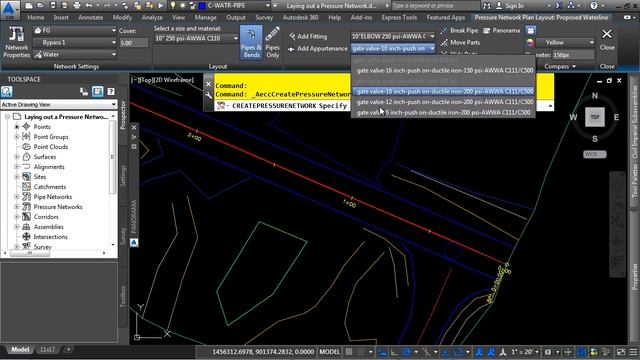This screenshot has width=640, height=360.
Task: Close the Pressure Network layout ribbon
Action: tap(607, 39)
